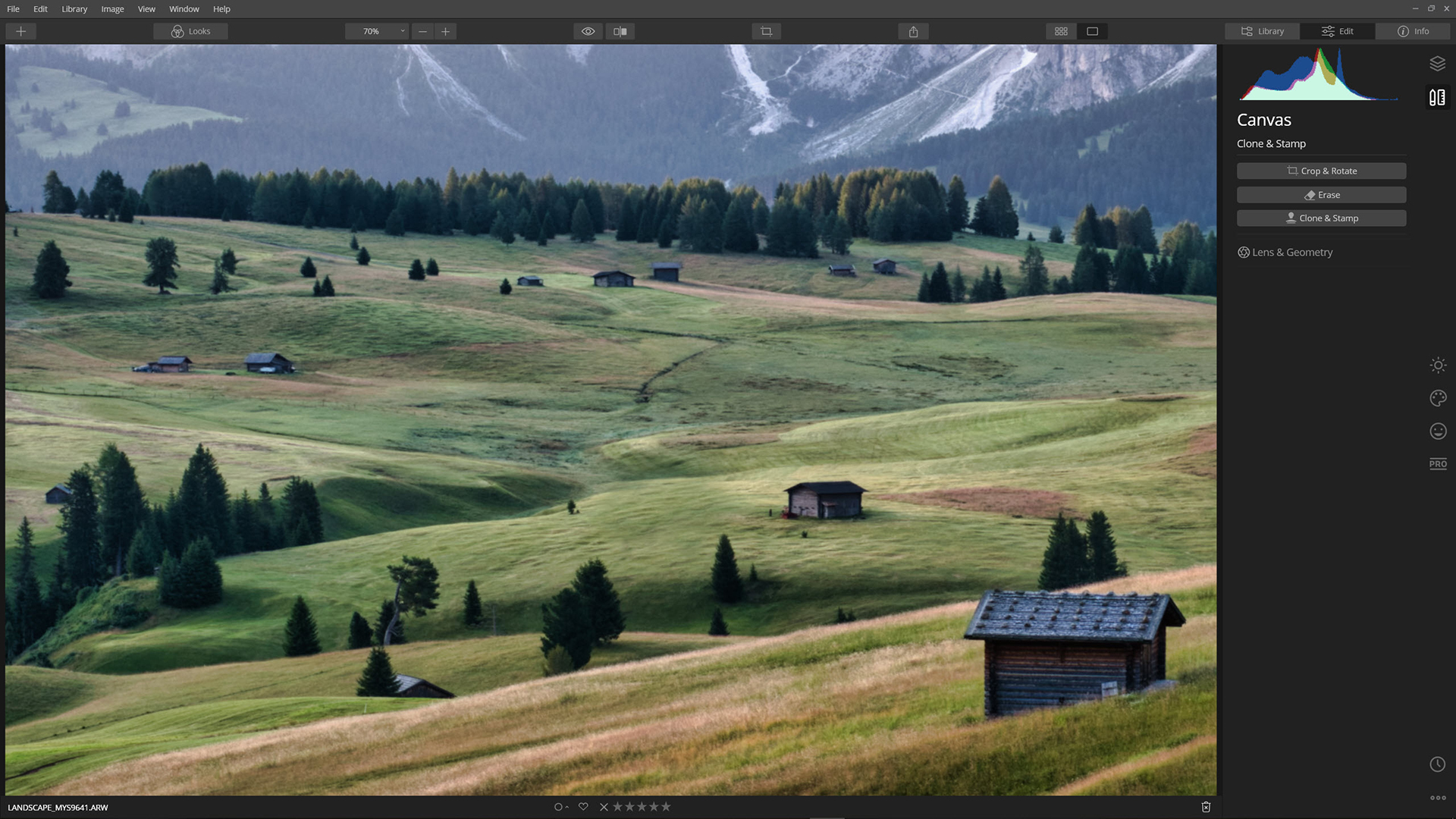
Task: Zoom out with the minus button
Action: coord(423,31)
